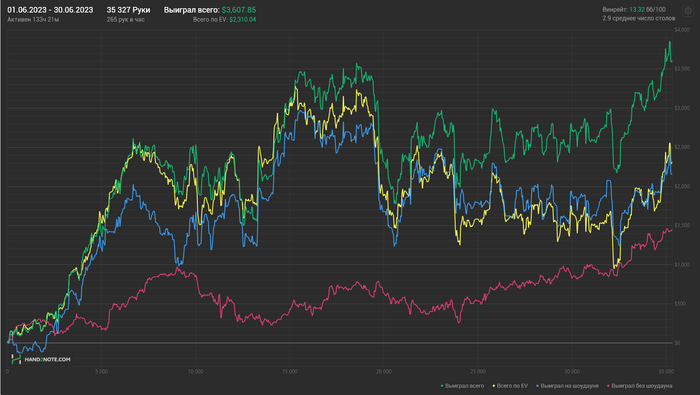
Task: Click the $1,500 y-axis label
Action: (x=682, y=225)
